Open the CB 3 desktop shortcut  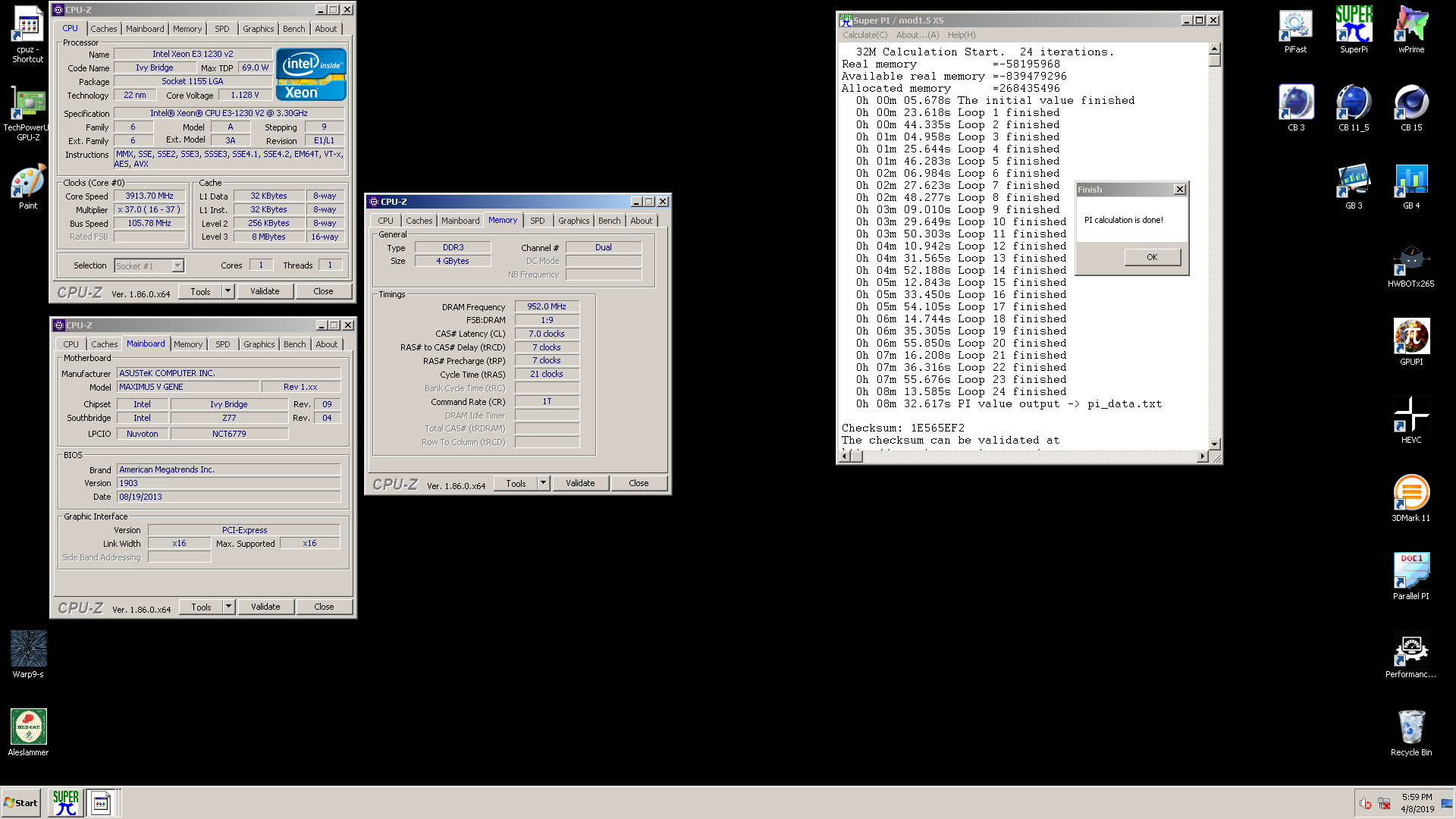[x=1296, y=108]
